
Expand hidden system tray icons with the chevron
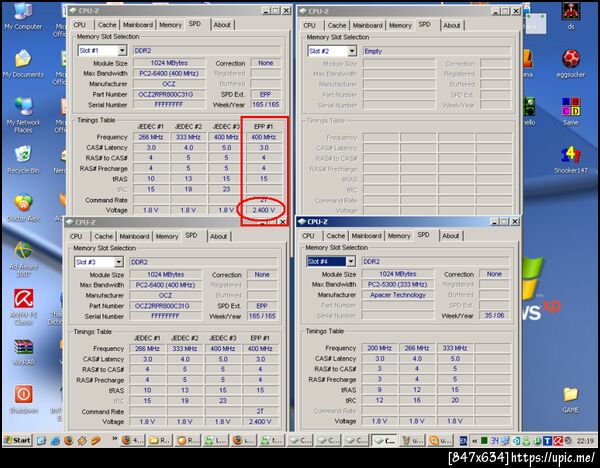tap(474, 441)
